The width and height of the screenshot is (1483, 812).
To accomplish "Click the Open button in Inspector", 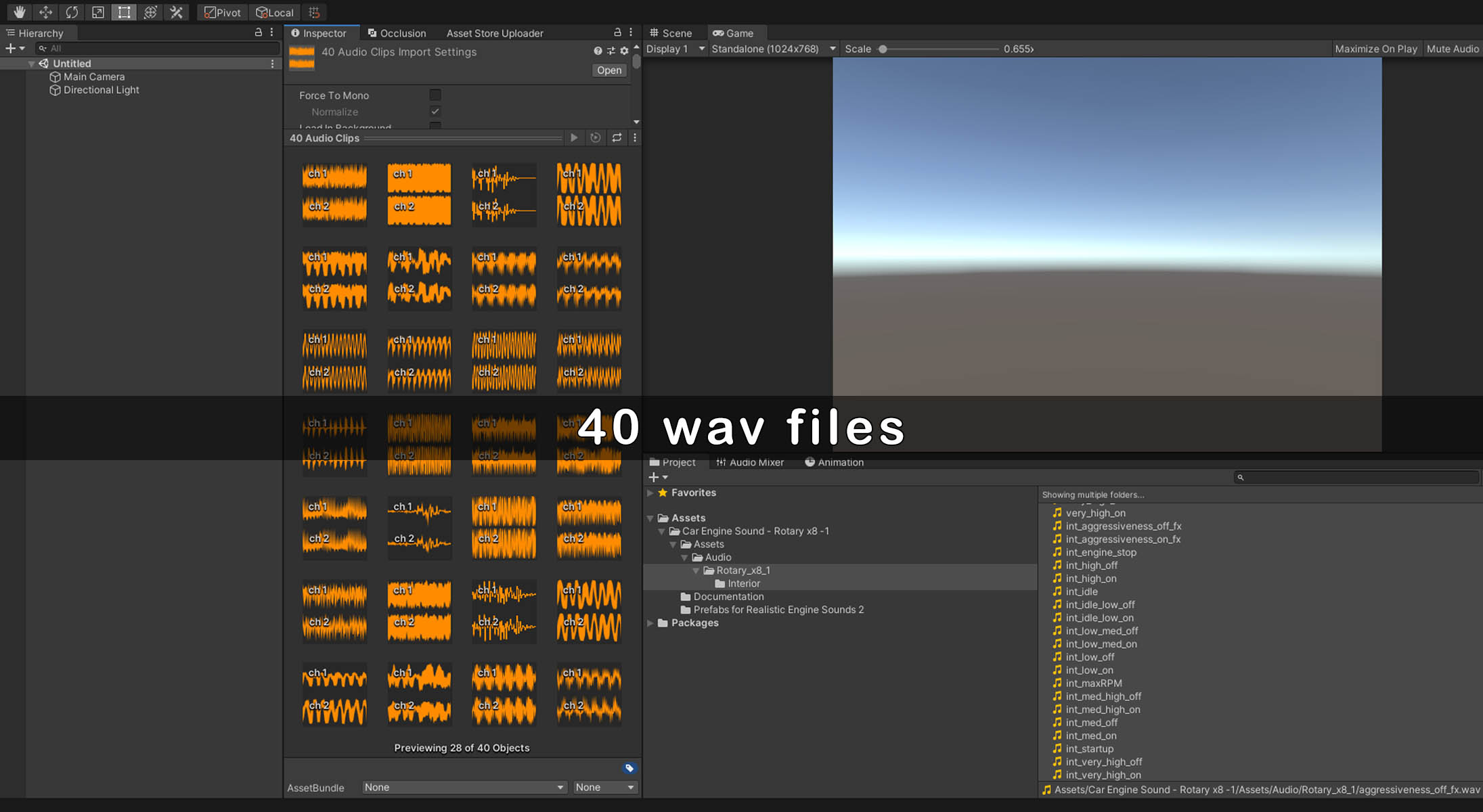I will 608,70.
